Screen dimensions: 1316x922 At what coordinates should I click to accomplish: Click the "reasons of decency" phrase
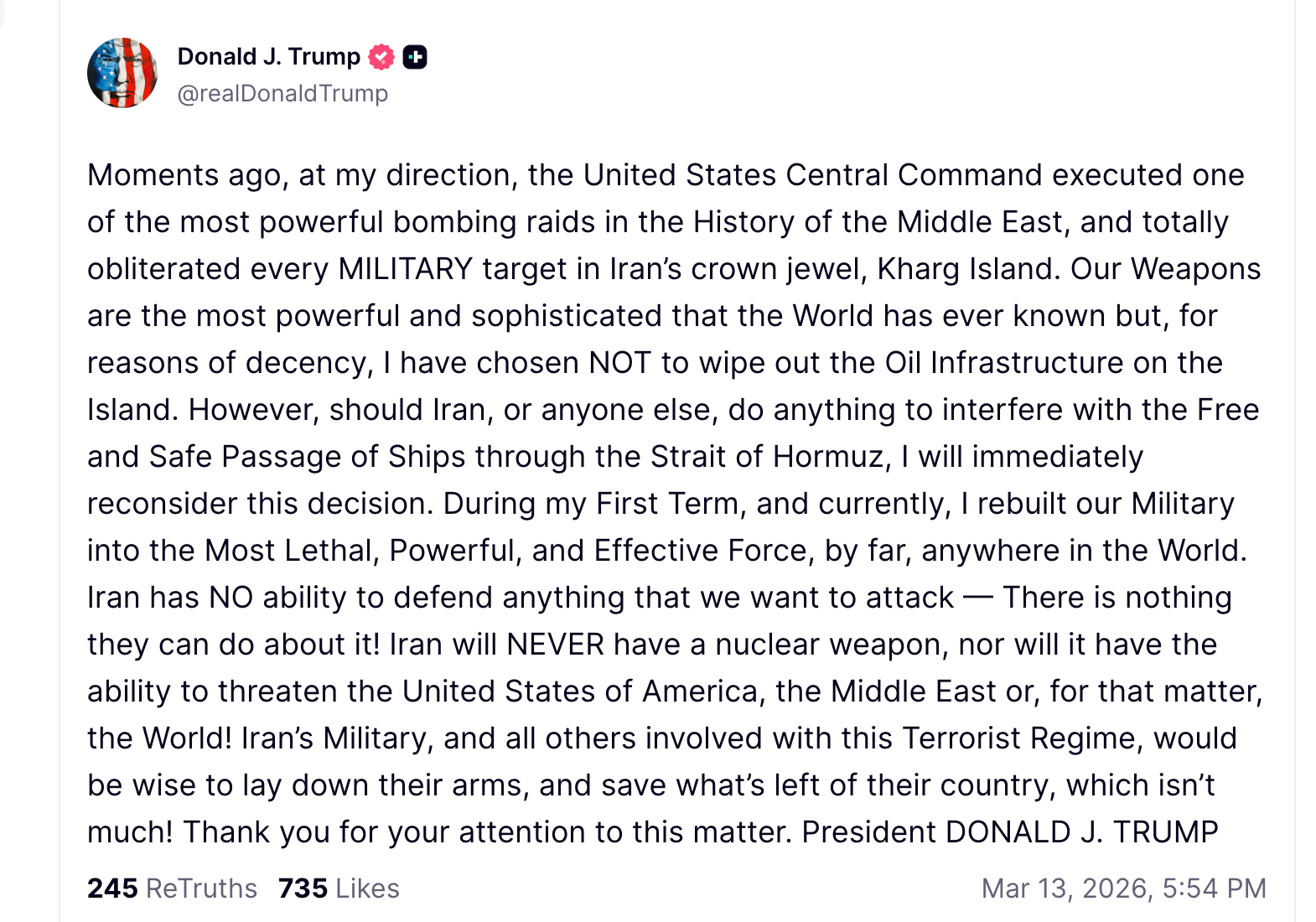coord(228,363)
